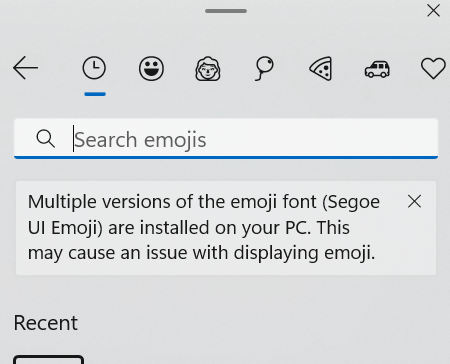450x364 pixels.
Task: Open the people emoji category
Action: 208,69
